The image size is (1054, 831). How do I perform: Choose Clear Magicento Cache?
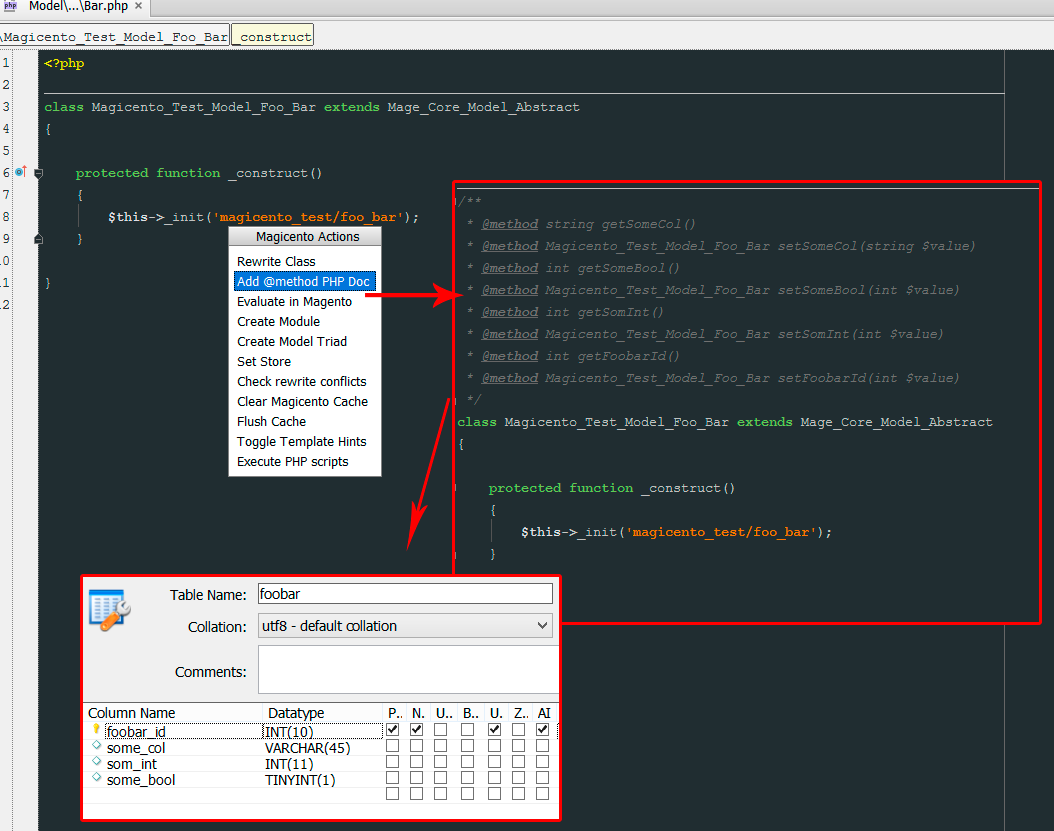(x=305, y=401)
